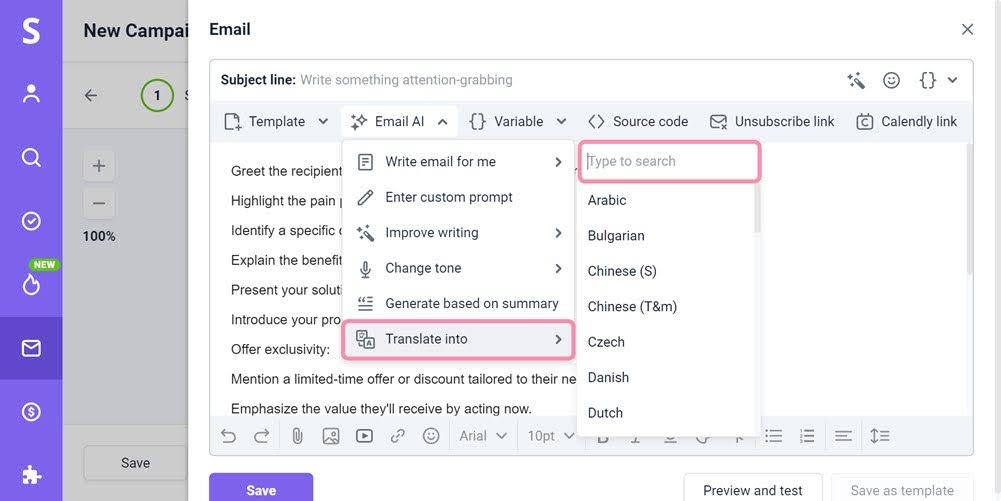Insert an Unsubscribe link

(x=772, y=121)
